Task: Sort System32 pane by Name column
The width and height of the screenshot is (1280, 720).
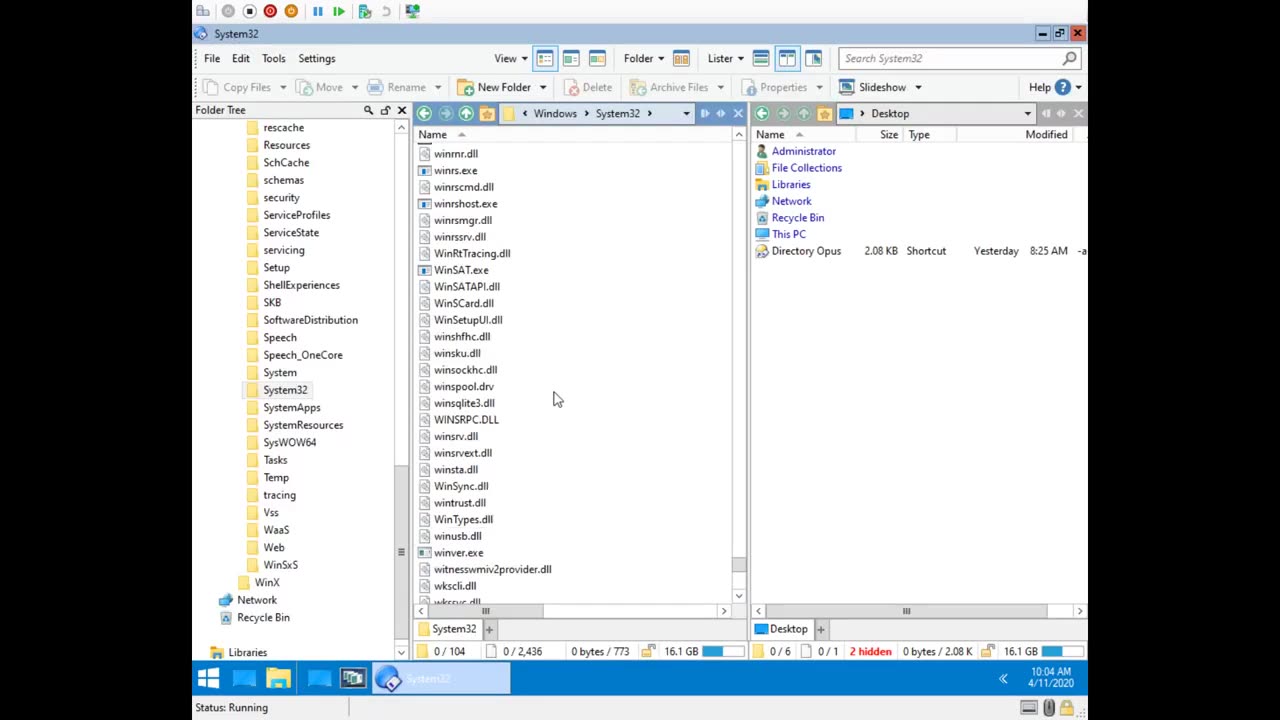Action: pyautogui.click(x=433, y=134)
